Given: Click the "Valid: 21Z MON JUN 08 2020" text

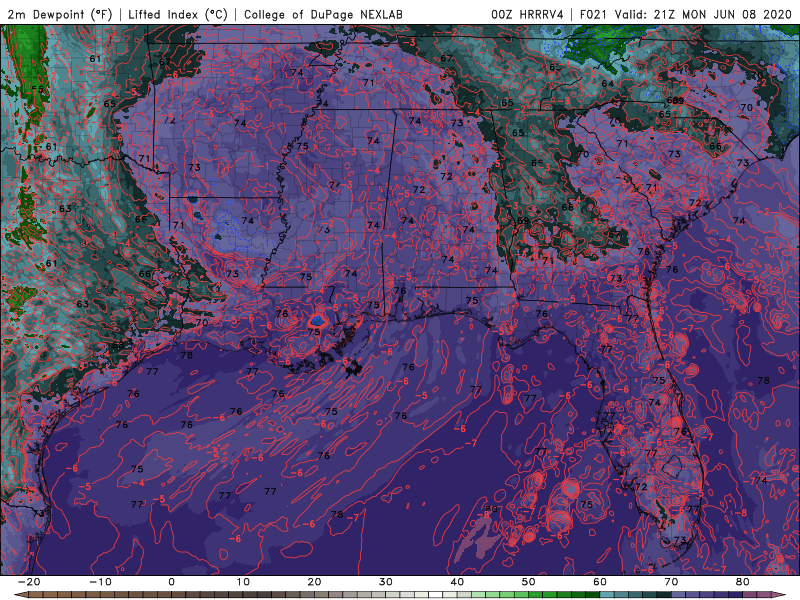Looking at the screenshot, I should (x=703, y=14).
